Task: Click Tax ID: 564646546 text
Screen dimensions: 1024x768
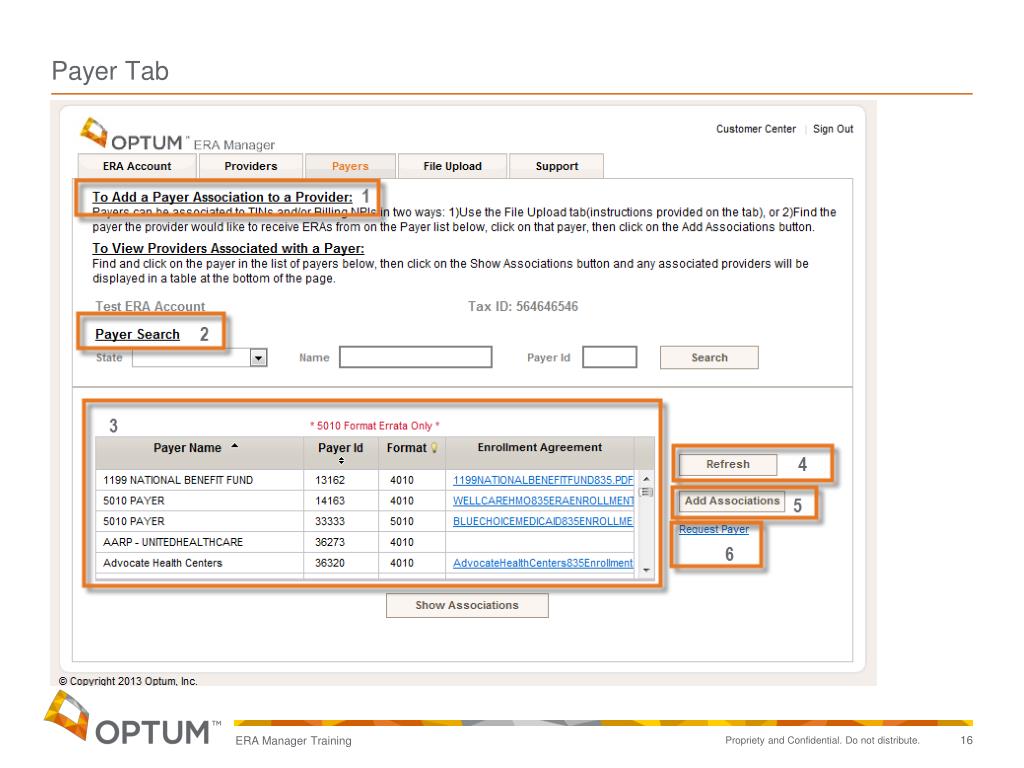Action: pyautogui.click(x=522, y=306)
